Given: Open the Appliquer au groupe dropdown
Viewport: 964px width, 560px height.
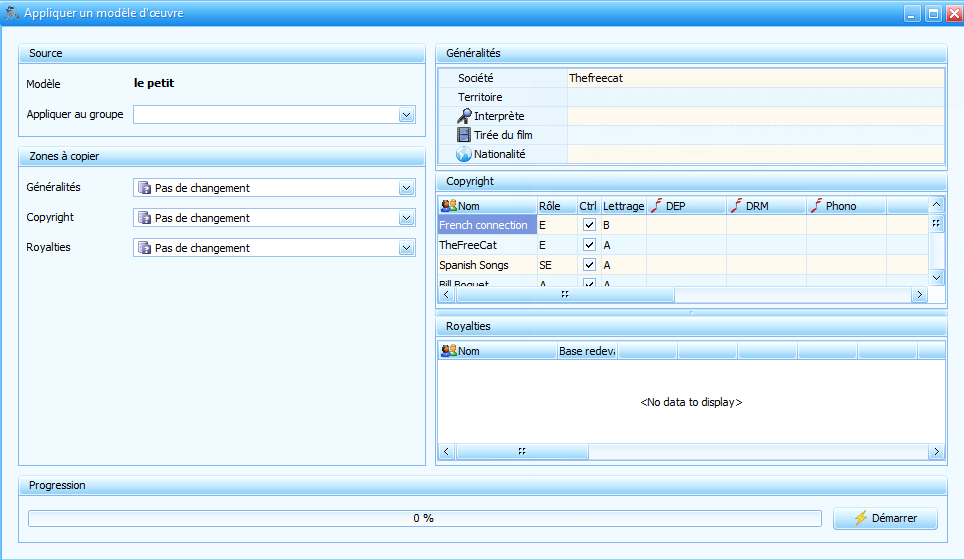Looking at the screenshot, I should pyautogui.click(x=406, y=115).
